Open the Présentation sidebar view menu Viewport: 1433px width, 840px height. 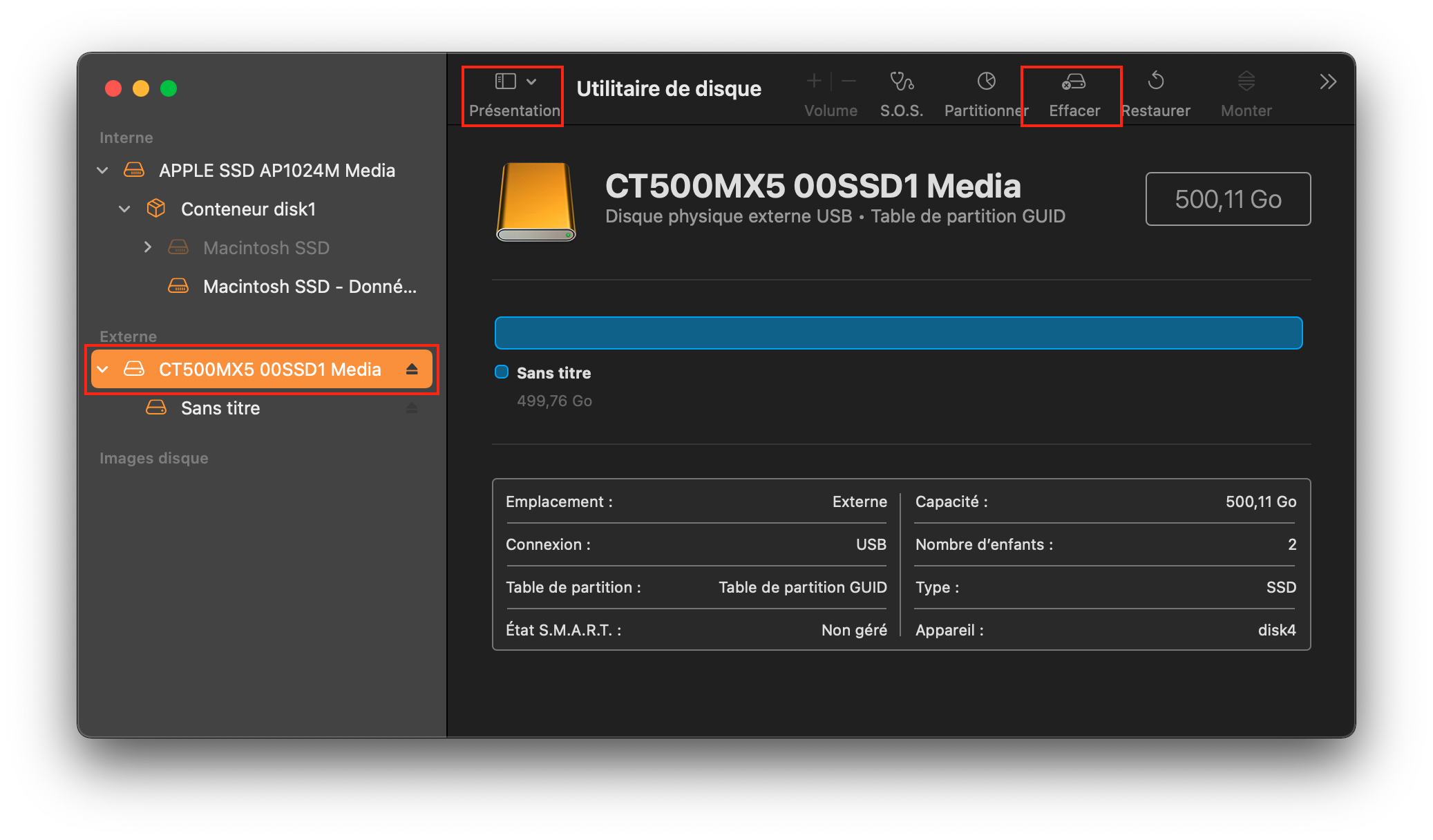[x=515, y=95]
